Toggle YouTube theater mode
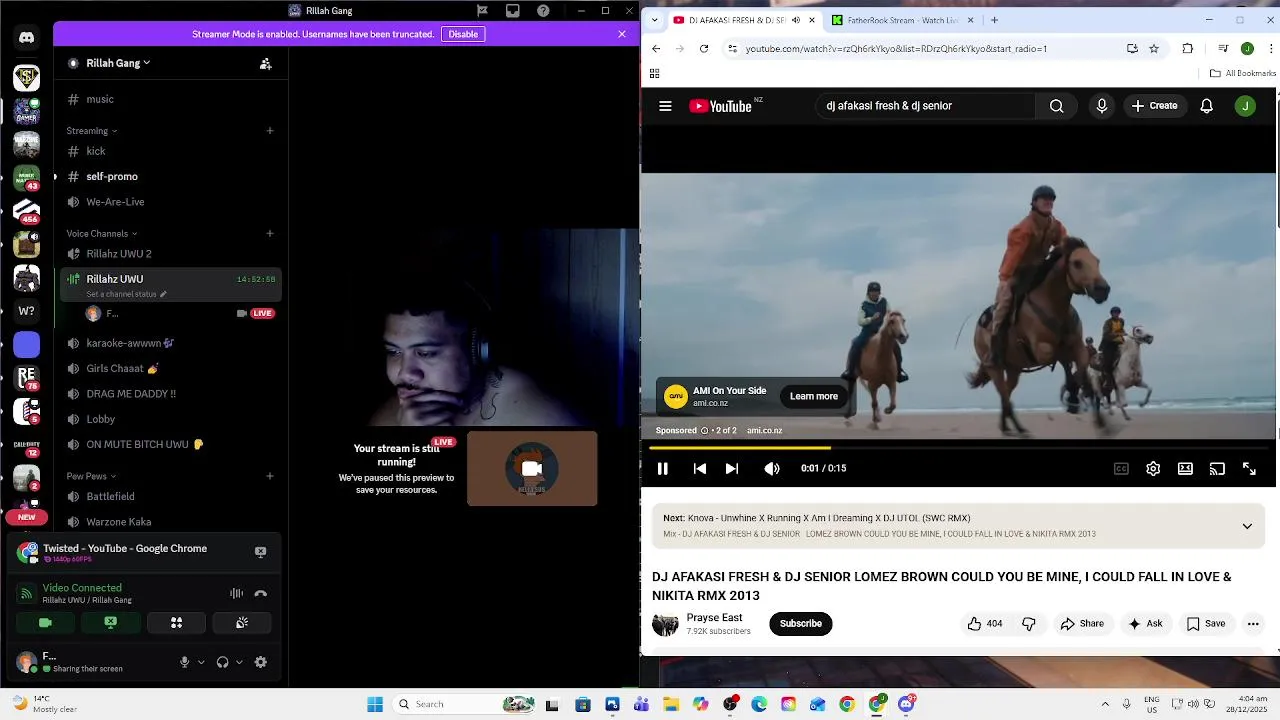This screenshot has height=720, width=1280. 1185,468
